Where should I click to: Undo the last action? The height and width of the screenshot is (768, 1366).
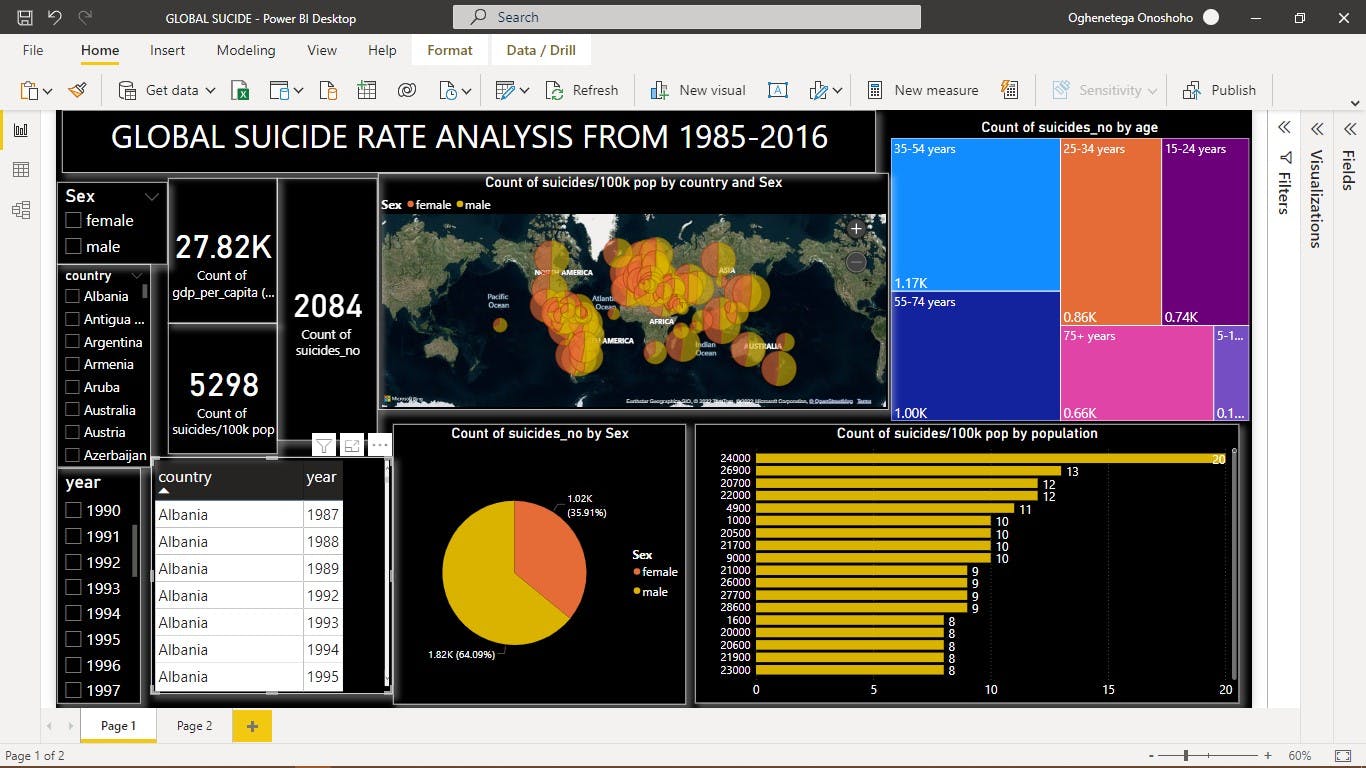(55, 17)
